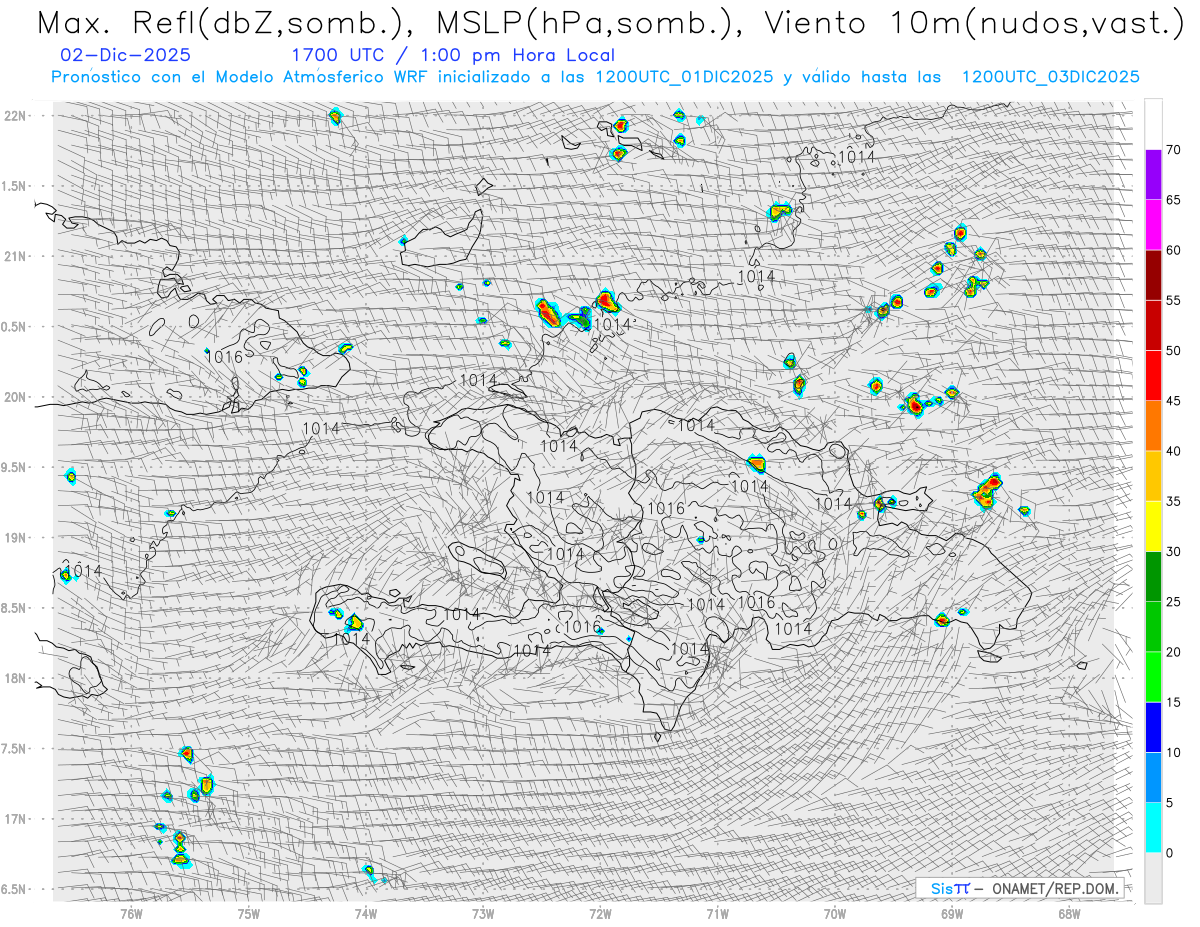
Task: Pick the dark blue colorbar segment between 10 and 15
Action: coord(1153,727)
